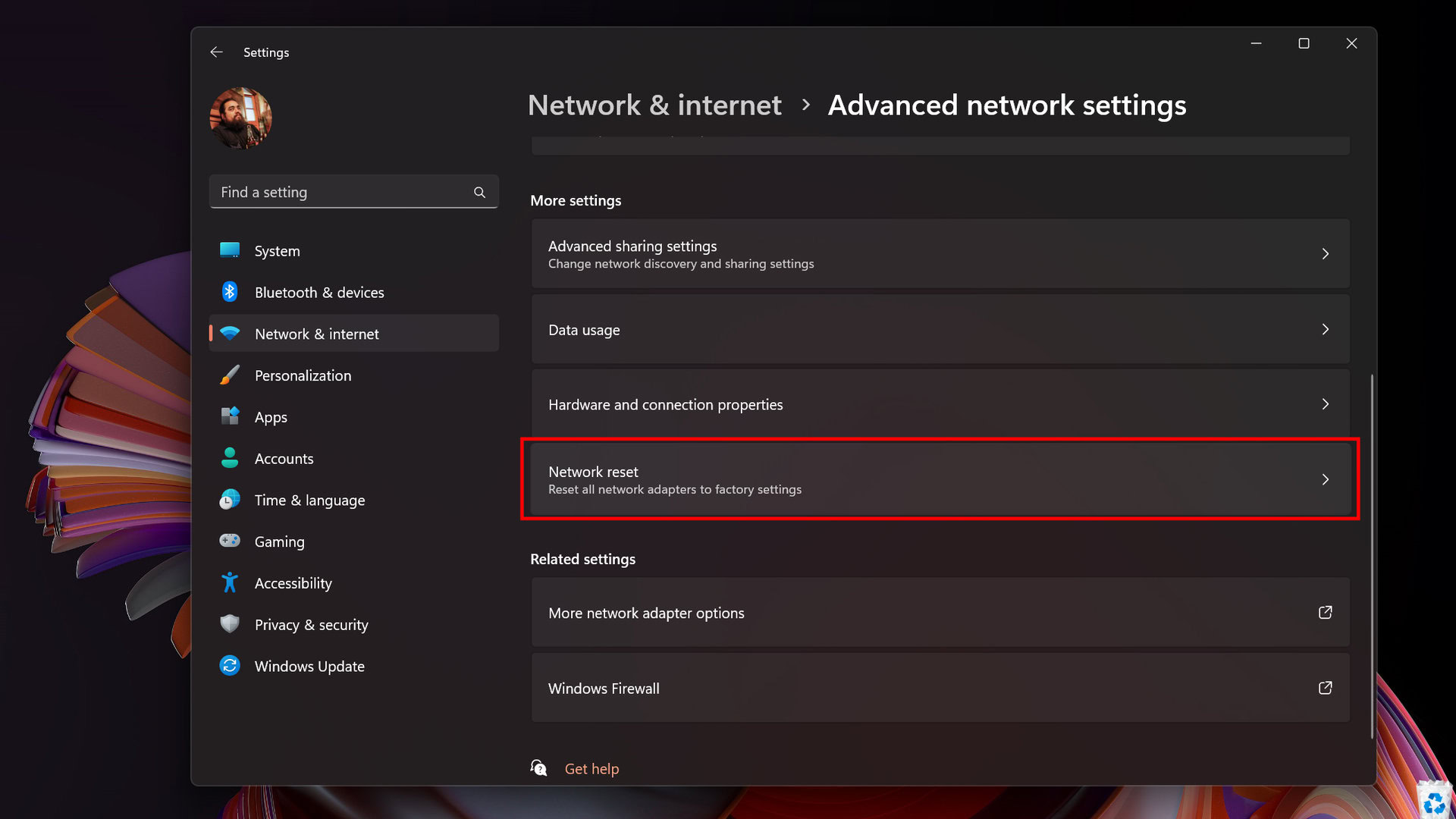Click the Bluetooth icon in sidebar
Image resolution: width=1456 pixels, height=819 pixels.
click(230, 292)
